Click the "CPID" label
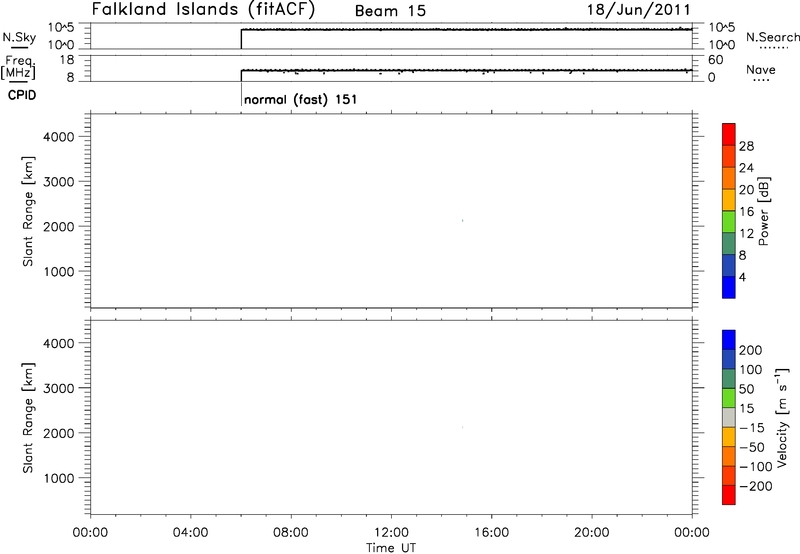Viewport: 800px width, 554px height. point(22,95)
